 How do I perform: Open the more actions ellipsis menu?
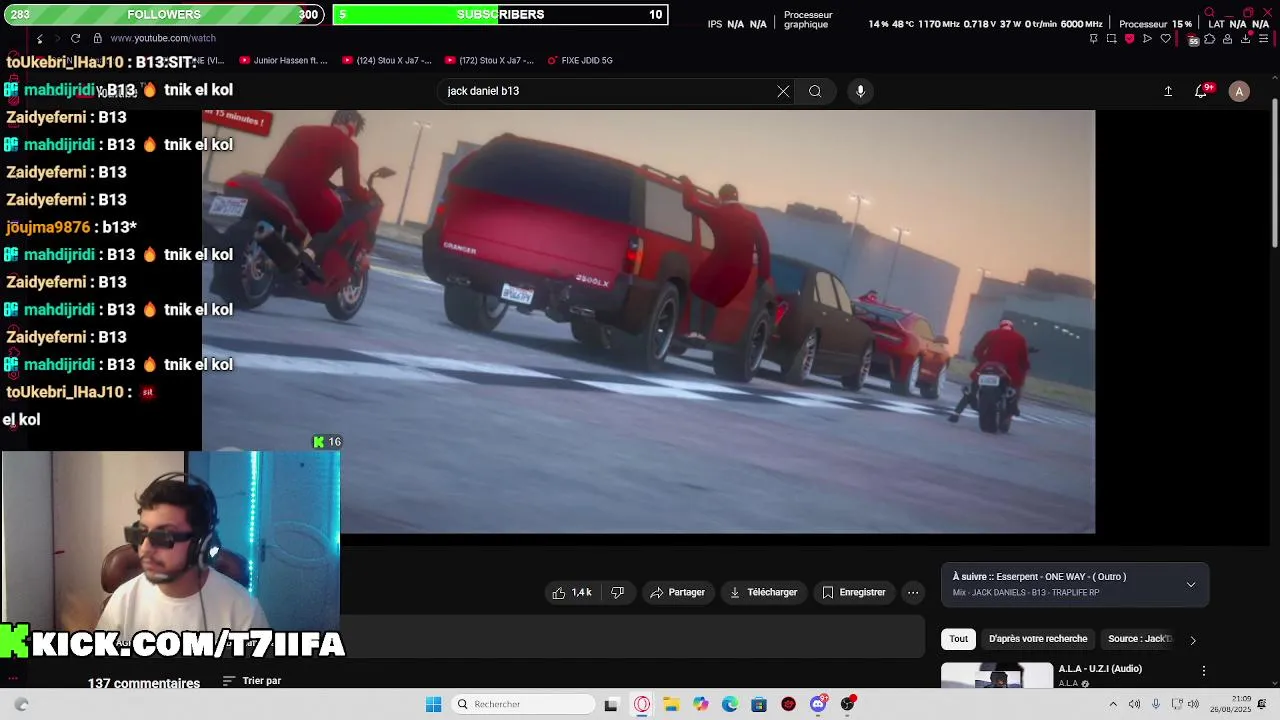pos(913,593)
